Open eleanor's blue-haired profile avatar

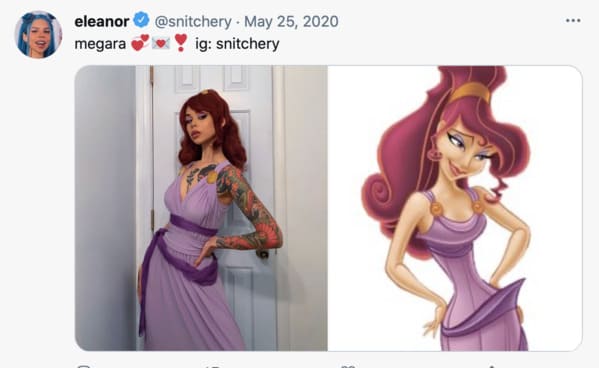(x=38, y=34)
